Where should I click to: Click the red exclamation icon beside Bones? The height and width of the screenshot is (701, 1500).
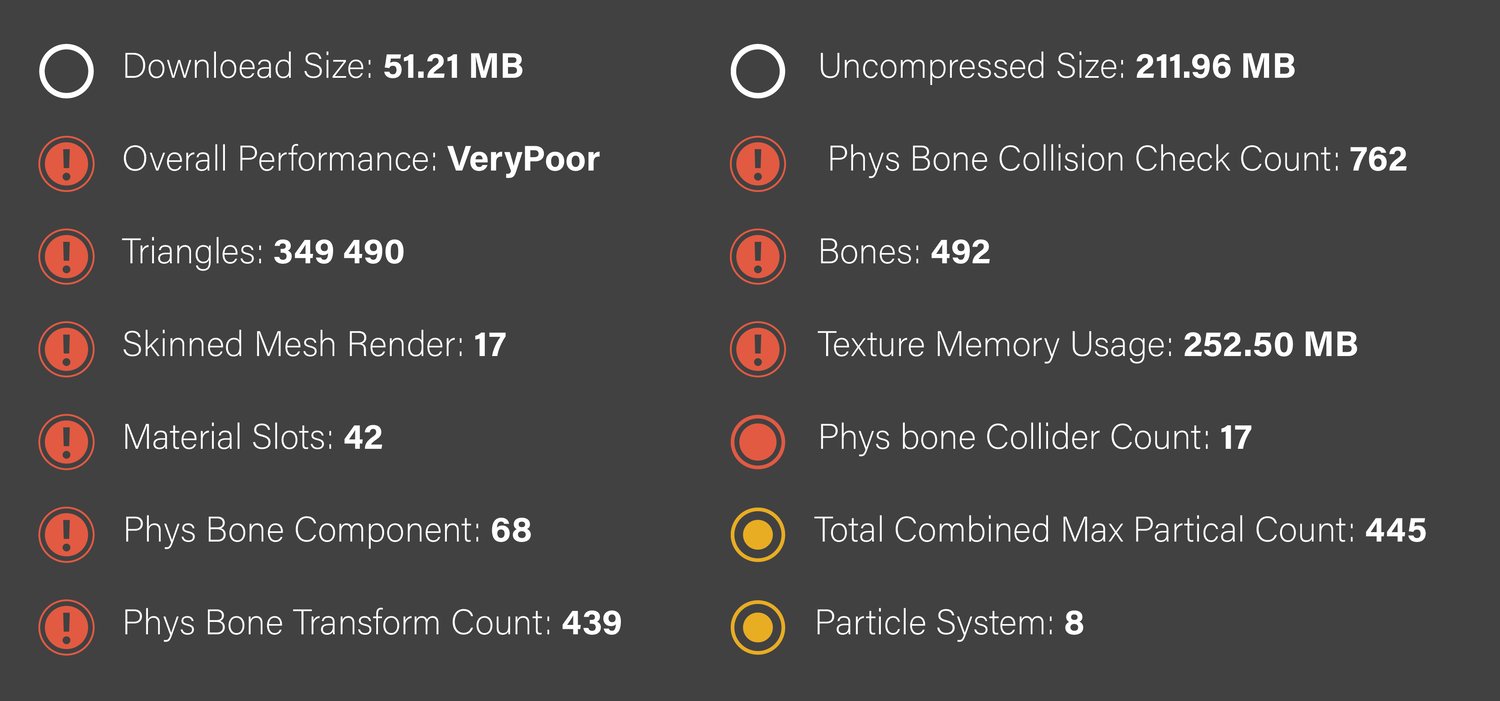pos(757,256)
